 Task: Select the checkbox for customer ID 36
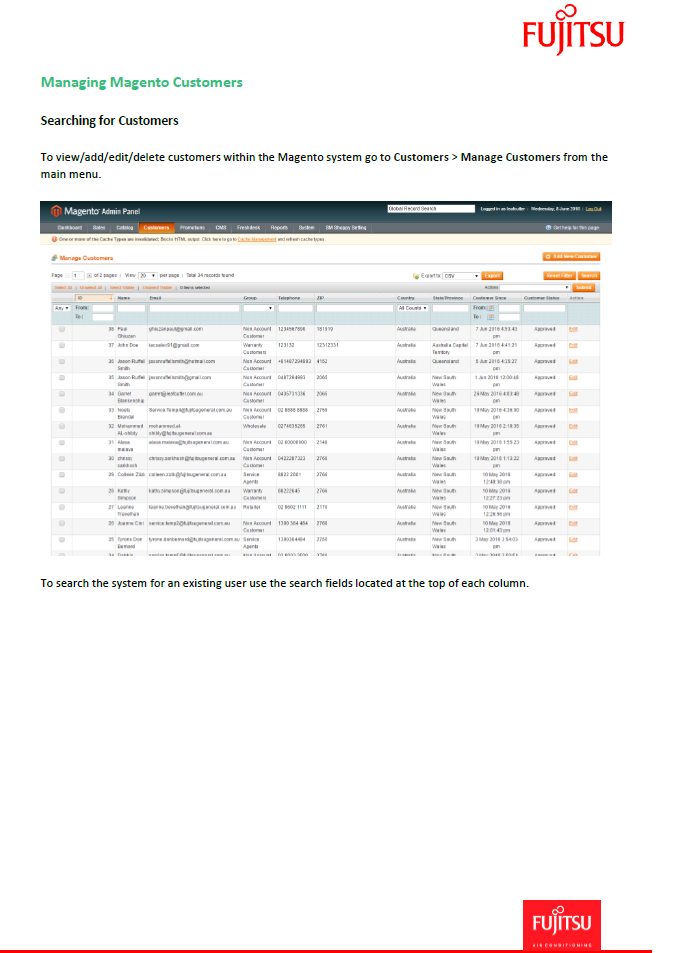(62, 362)
